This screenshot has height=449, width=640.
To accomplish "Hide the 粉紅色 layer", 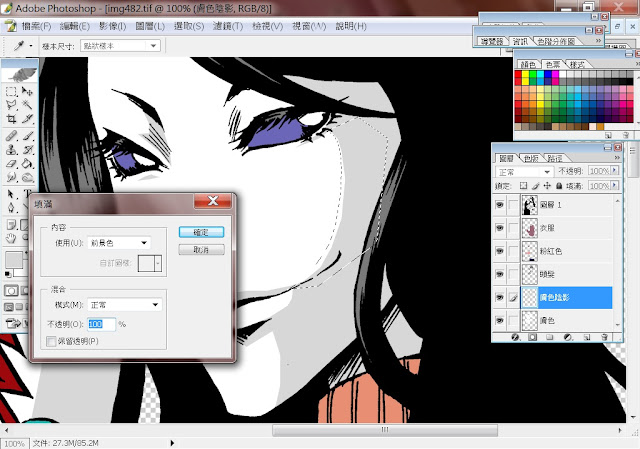I will tap(500, 251).
